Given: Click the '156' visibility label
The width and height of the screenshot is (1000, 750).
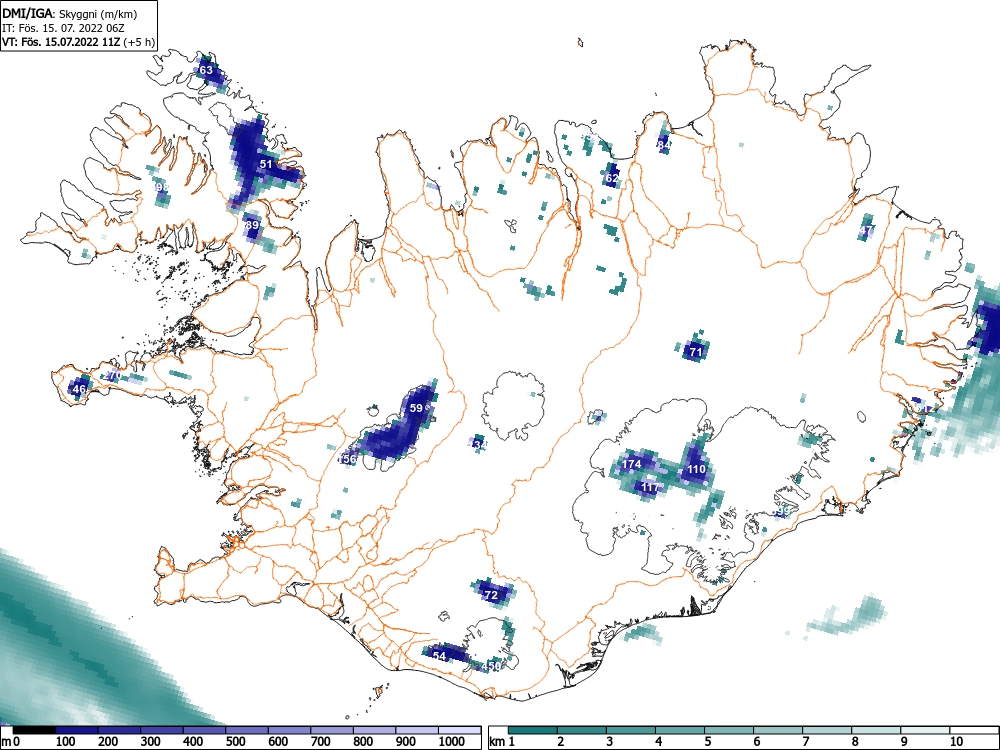Looking at the screenshot, I should pyautogui.click(x=346, y=459).
